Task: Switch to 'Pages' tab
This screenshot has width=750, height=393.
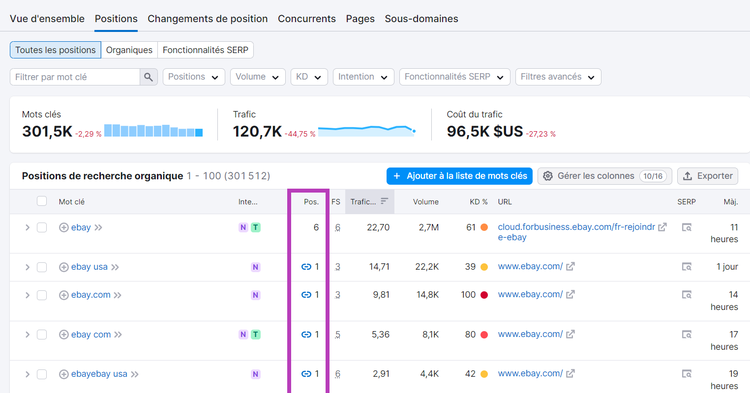Action: tap(360, 19)
